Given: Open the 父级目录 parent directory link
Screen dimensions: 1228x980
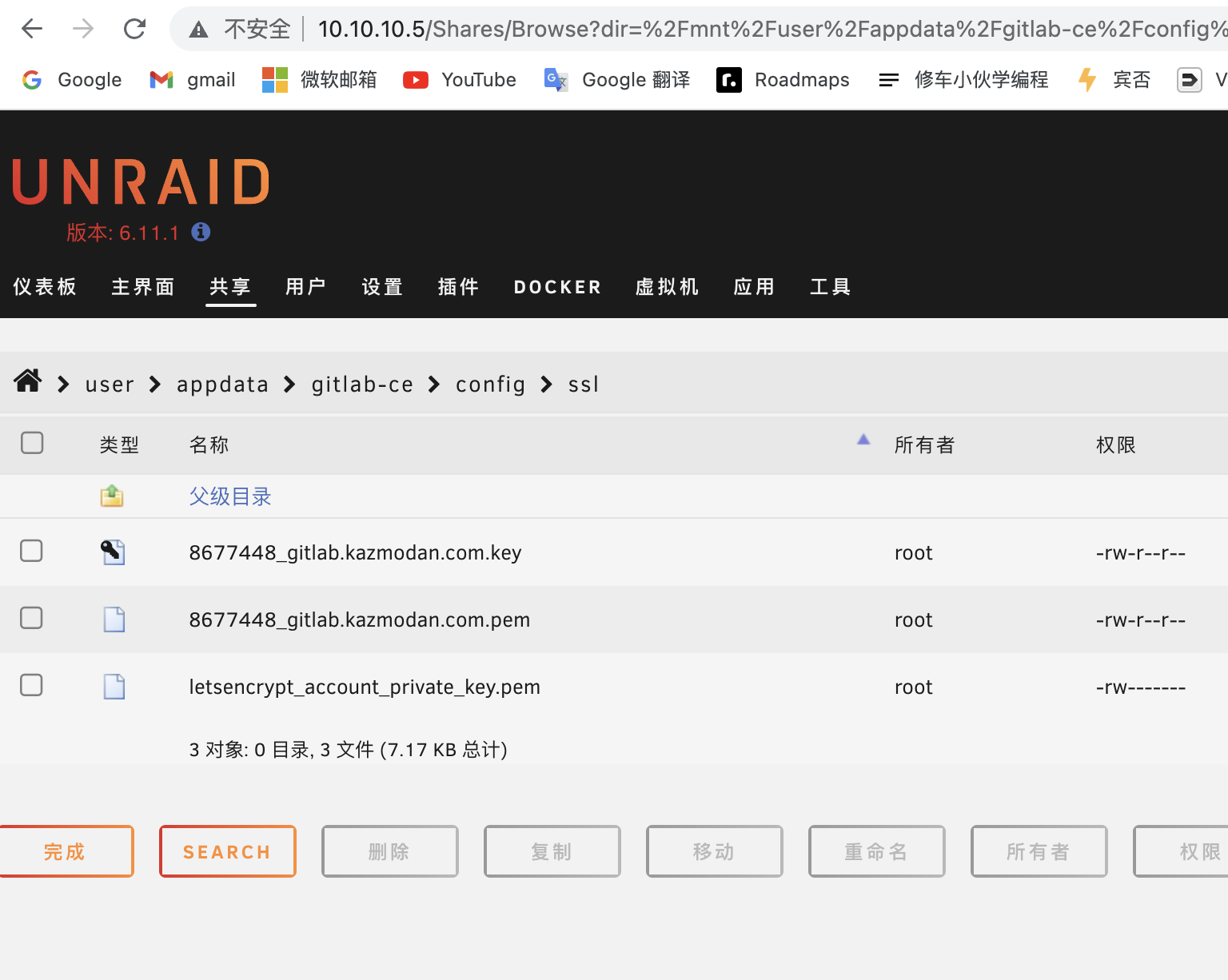Looking at the screenshot, I should pos(230,496).
